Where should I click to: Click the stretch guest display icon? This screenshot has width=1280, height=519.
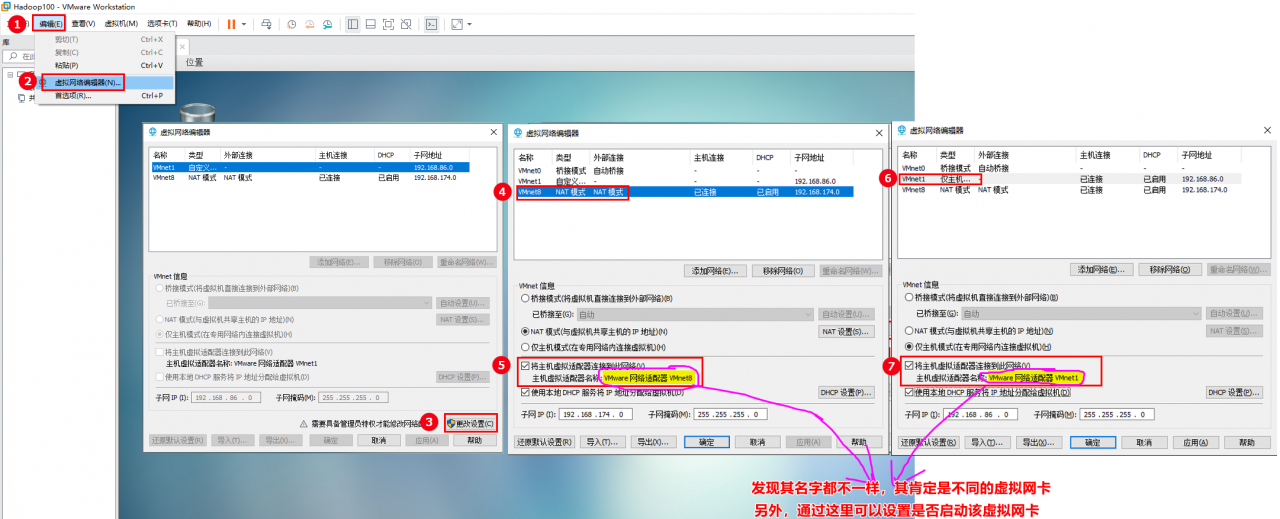click(x=457, y=23)
